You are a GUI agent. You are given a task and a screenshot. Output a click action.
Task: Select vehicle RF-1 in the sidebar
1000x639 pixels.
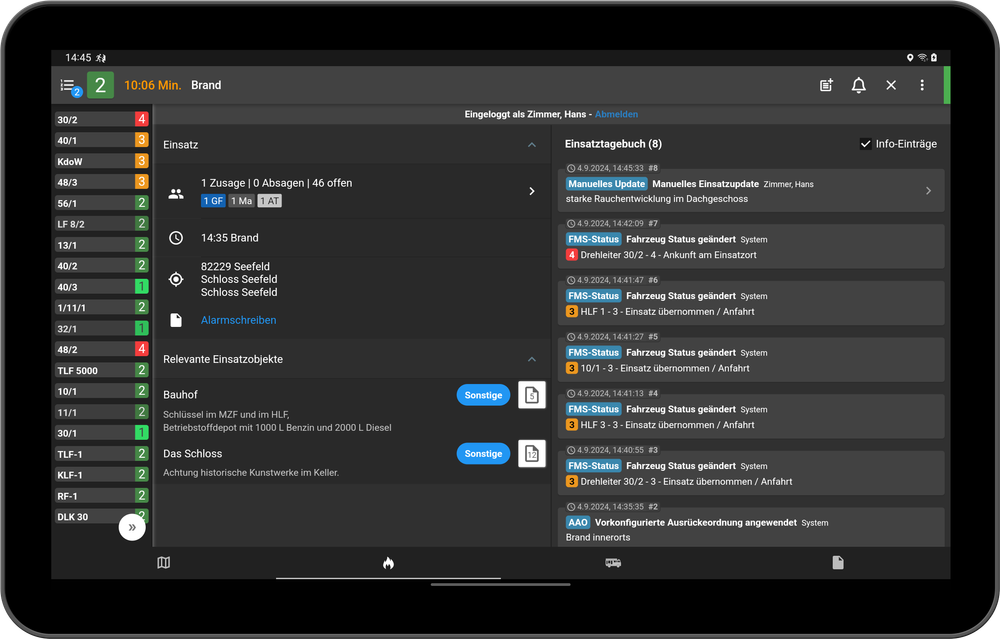click(x=102, y=496)
